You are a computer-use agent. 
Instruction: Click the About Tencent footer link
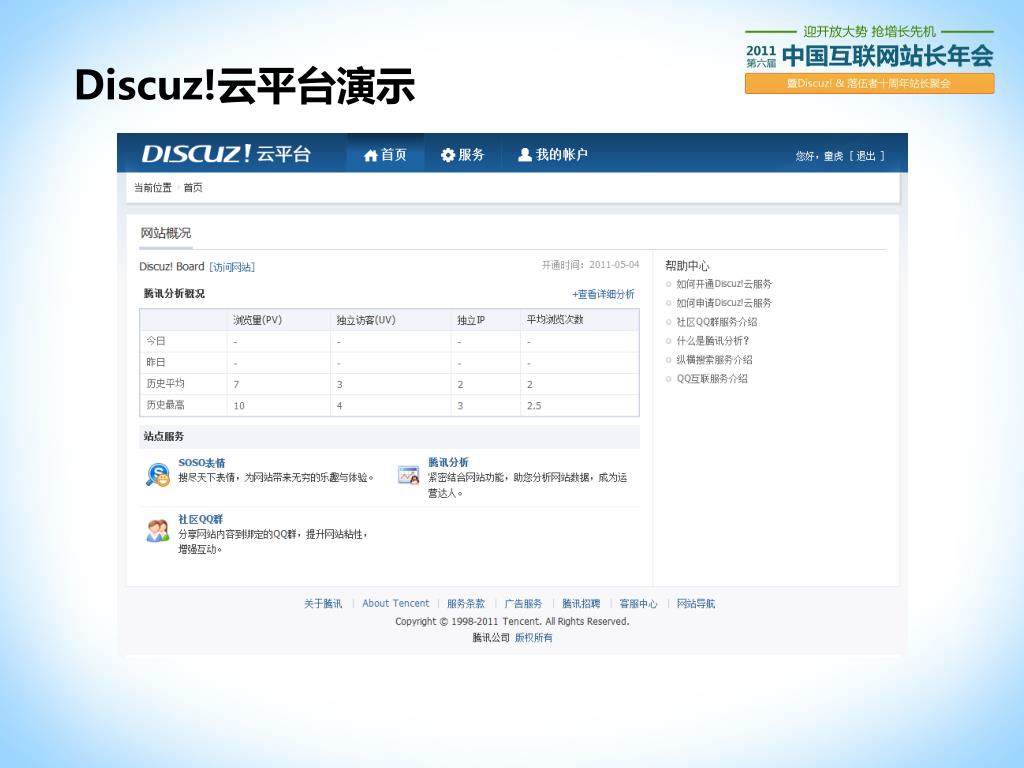[x=396, y=603]
